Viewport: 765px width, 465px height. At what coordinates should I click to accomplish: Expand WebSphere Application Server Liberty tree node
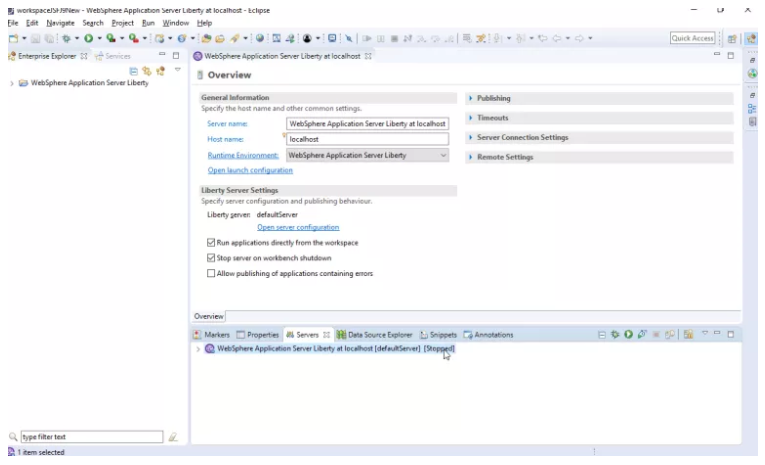pos(12,83)
